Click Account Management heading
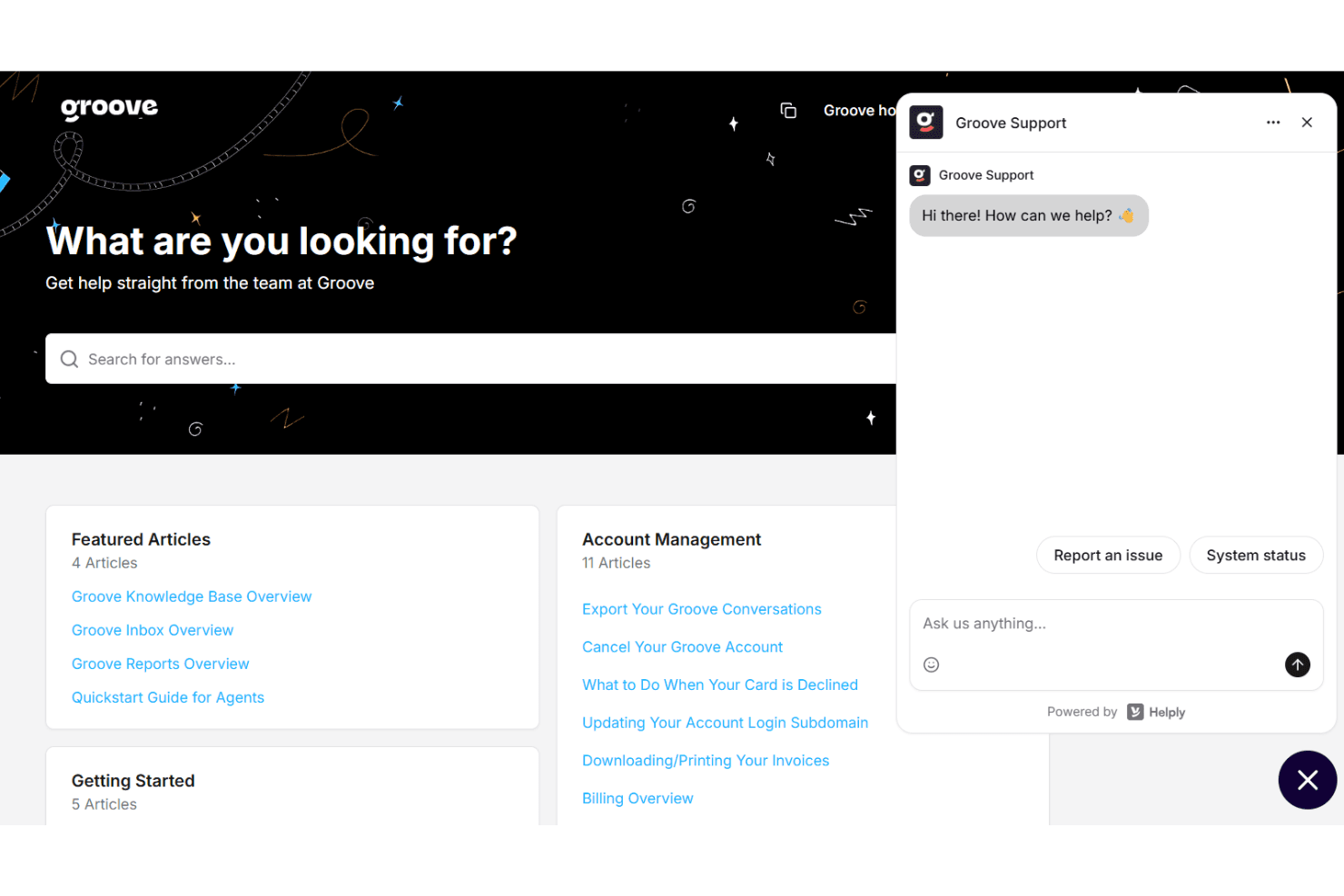1344x896 pixels. [x=671, y=539]
